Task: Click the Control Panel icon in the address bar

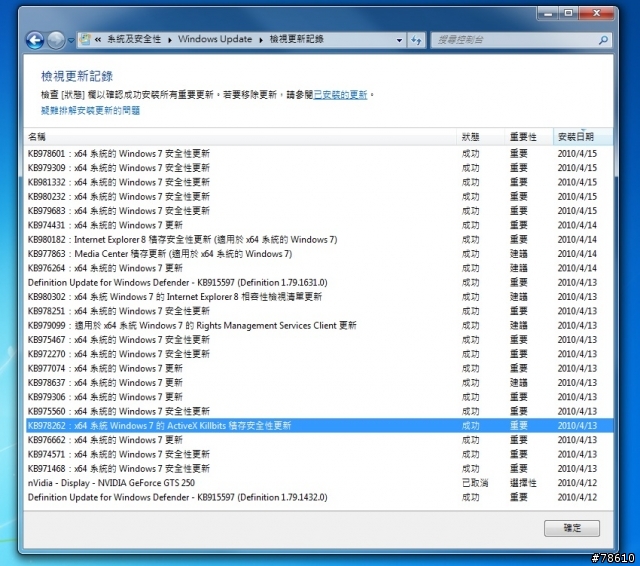Action: click(x=85, y=40)
